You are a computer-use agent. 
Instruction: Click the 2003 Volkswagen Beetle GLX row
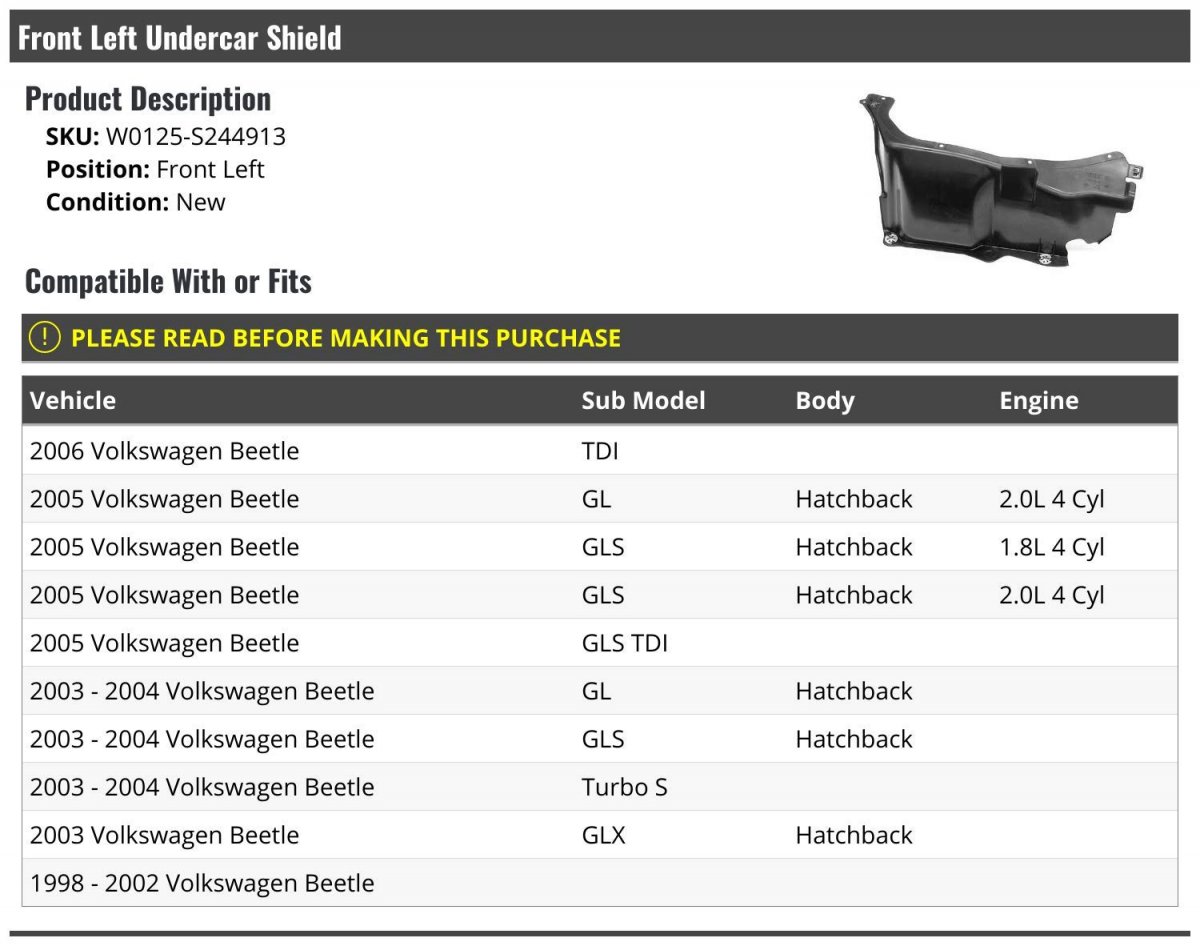coord(600,835)
